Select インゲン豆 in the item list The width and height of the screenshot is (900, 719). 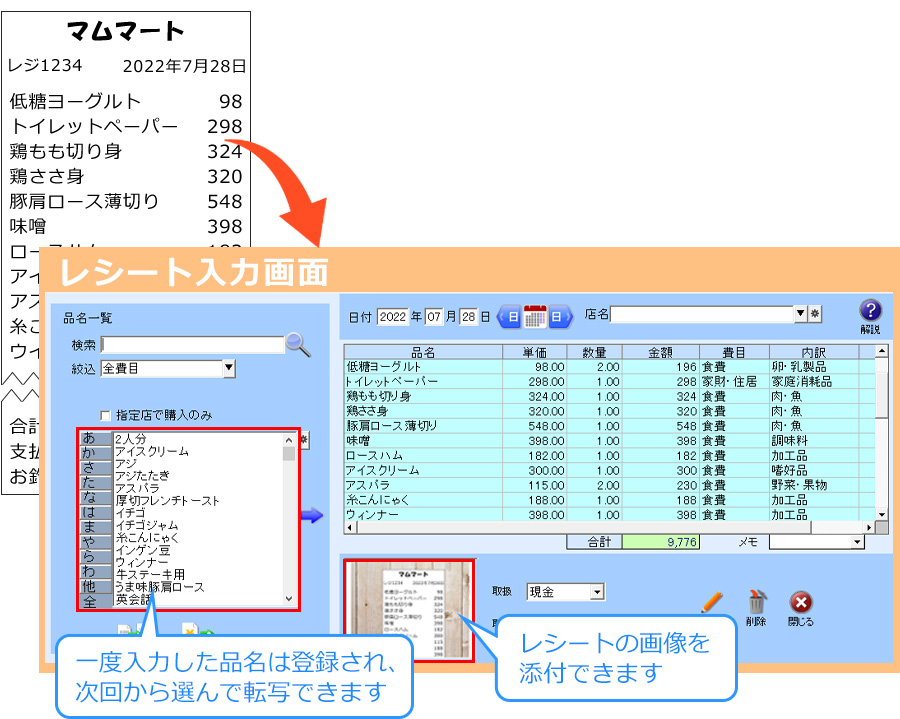click(x=143, y=550)
